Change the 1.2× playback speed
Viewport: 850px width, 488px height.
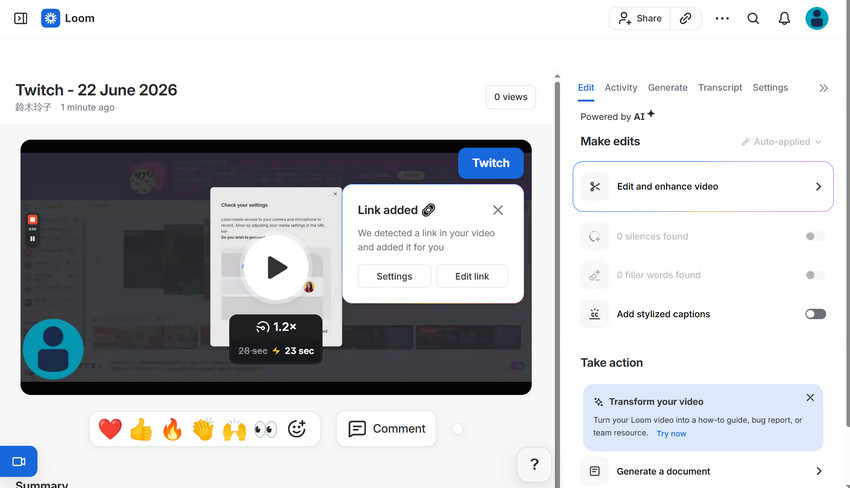tap(276, 327)
